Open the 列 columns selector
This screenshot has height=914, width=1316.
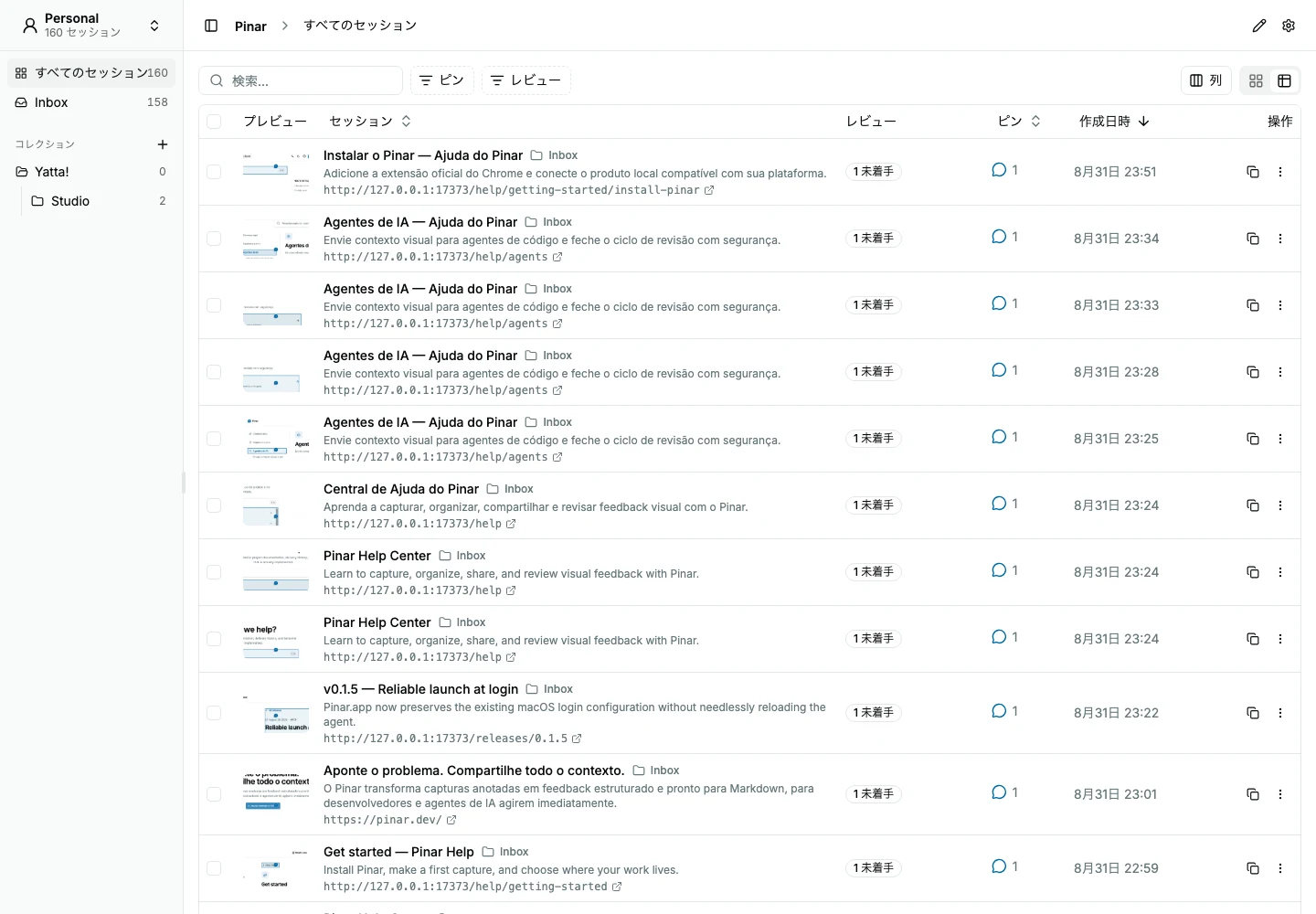pos(1206,80)
